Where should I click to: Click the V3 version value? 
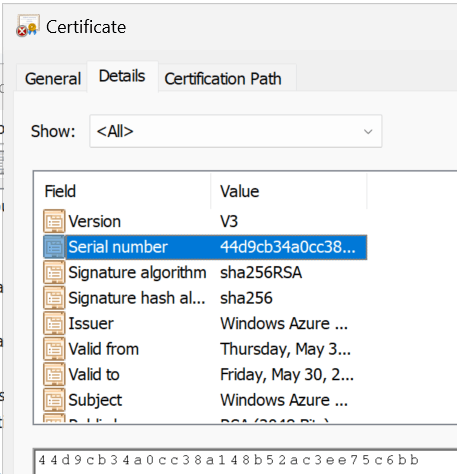point(229,221)
